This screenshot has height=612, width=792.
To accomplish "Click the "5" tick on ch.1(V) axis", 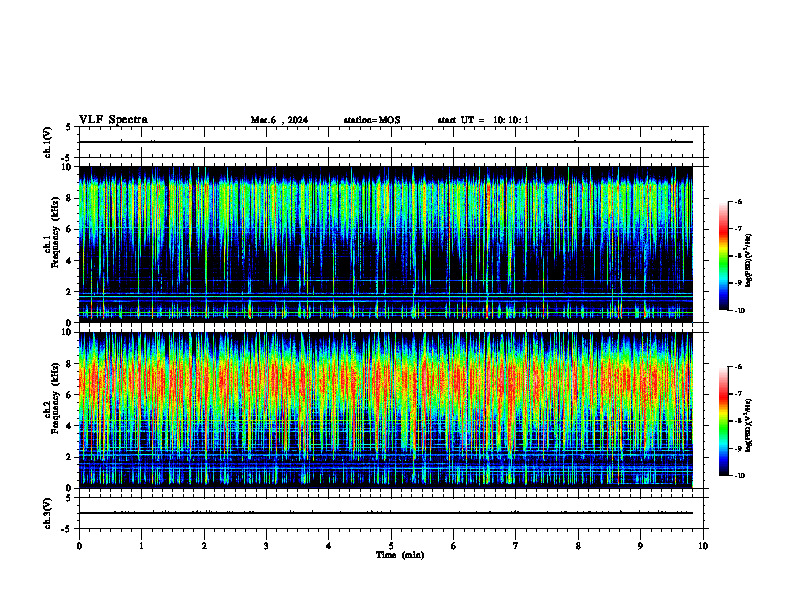I will (69, 127).
